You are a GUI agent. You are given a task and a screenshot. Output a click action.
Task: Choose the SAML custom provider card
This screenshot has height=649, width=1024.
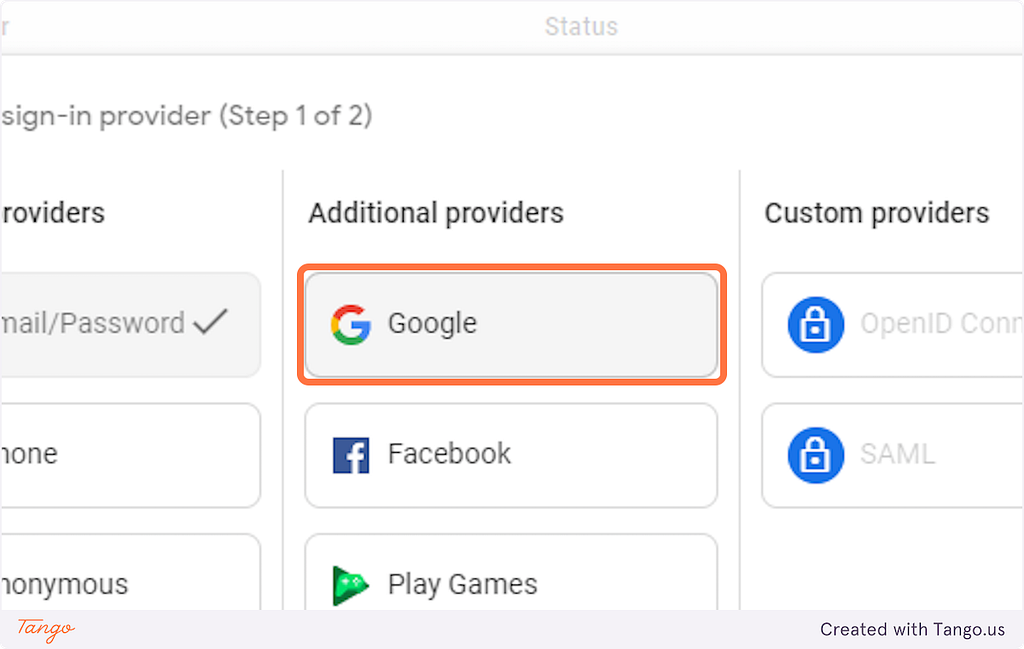coord(893,455)
